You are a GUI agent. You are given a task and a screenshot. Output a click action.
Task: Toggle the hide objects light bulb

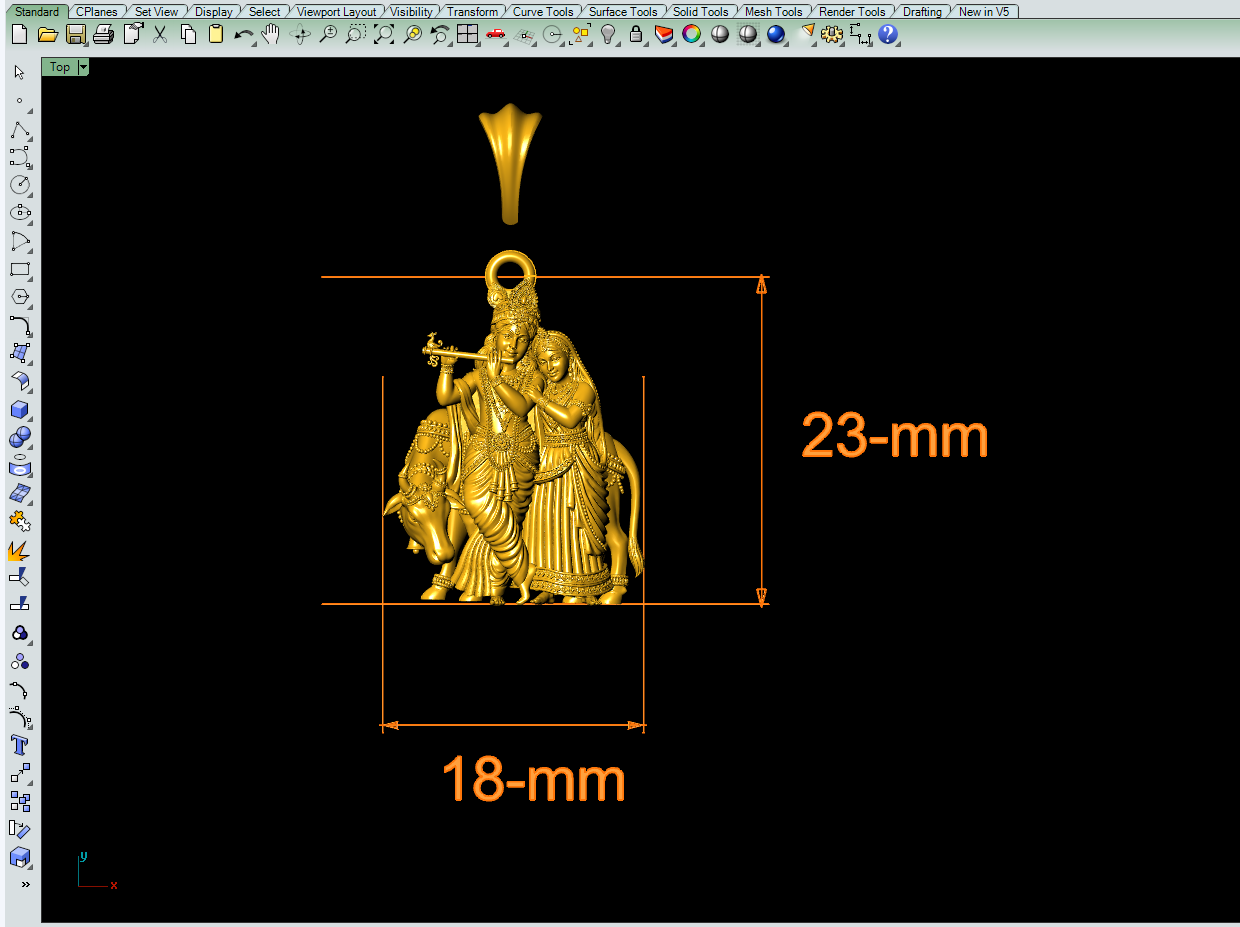coord(608,35)
